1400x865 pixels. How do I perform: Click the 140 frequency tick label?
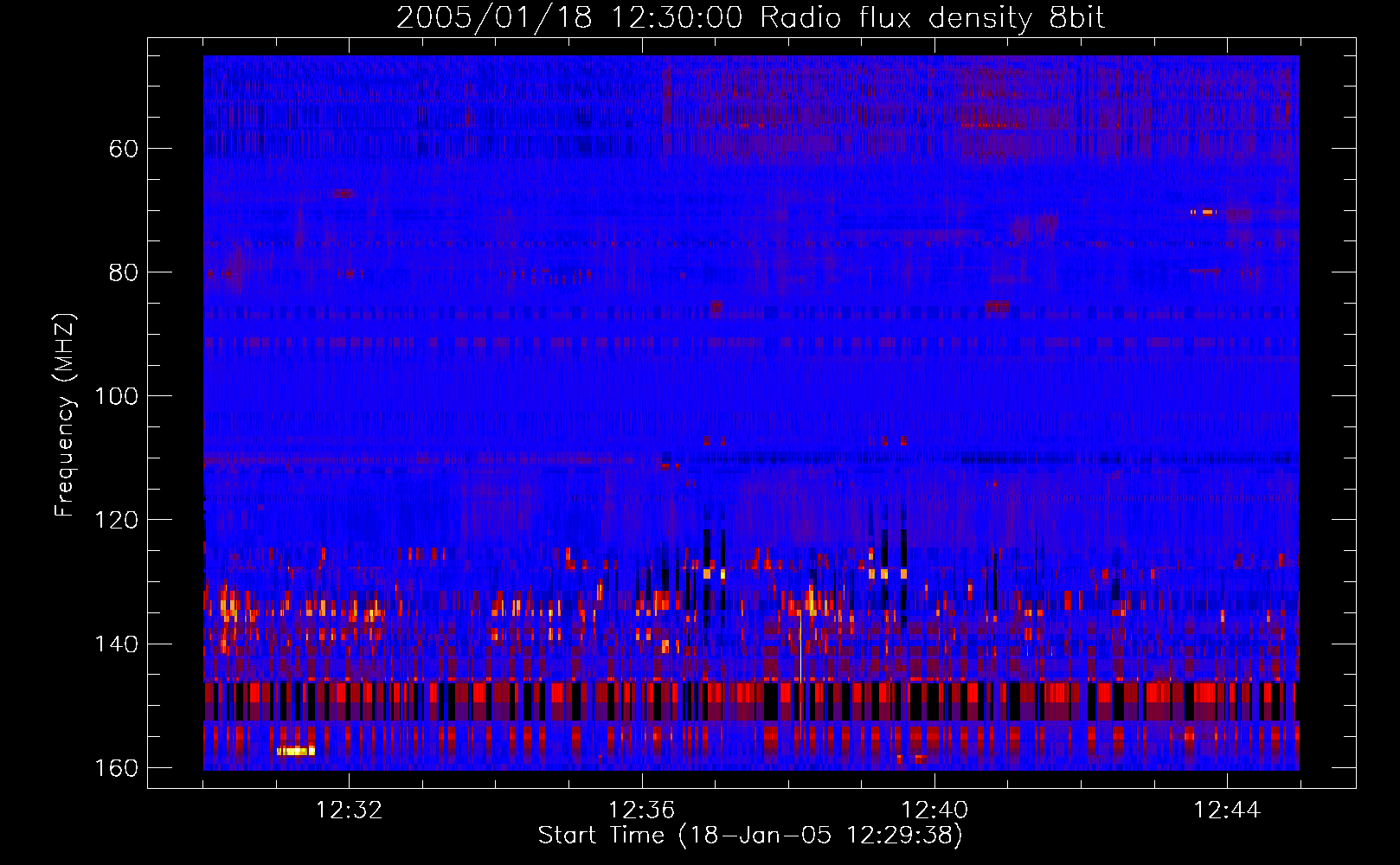tap(116, 644)
